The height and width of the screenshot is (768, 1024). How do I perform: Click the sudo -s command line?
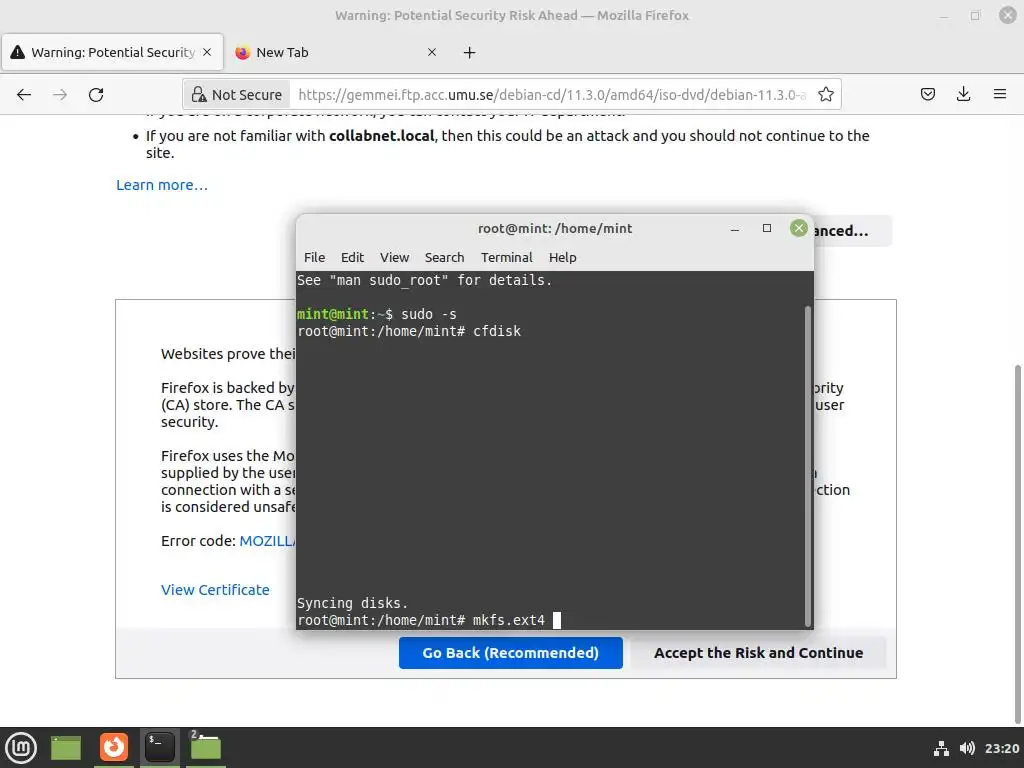coord(377,314)
